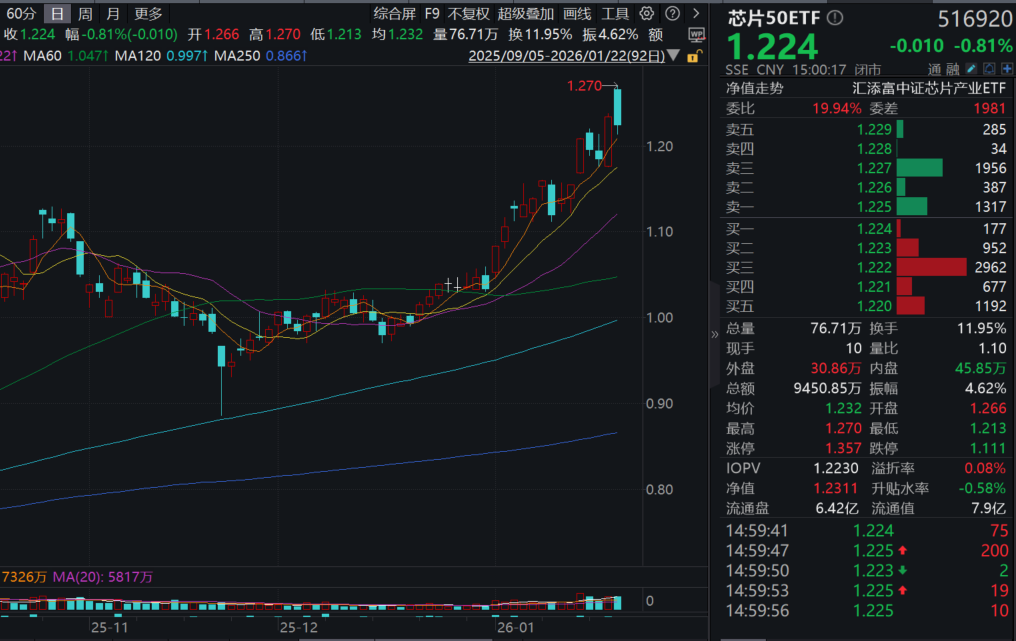1016x641 pixels.
Task: Click the info circle next to 芯片50ETF title
Action: (834, 16)
